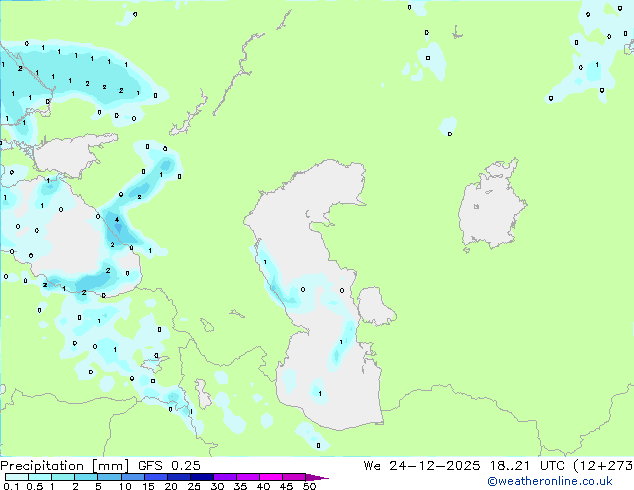Click the '4' precipitation value on map

[117, 220]
